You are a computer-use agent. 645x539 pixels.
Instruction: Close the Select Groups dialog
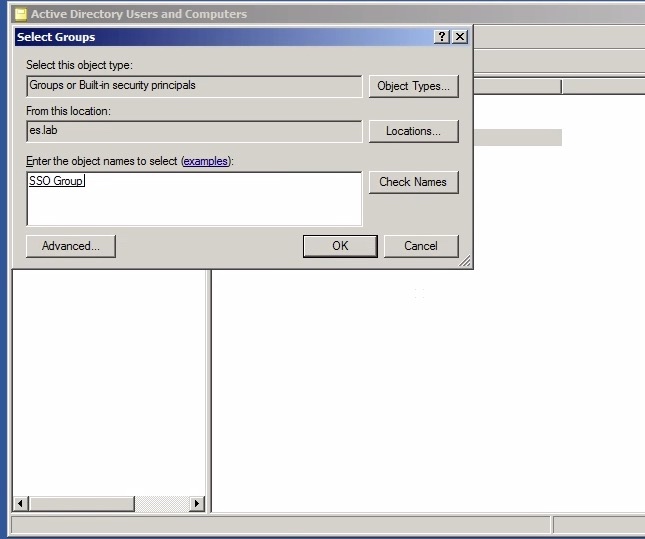point(460,37)
